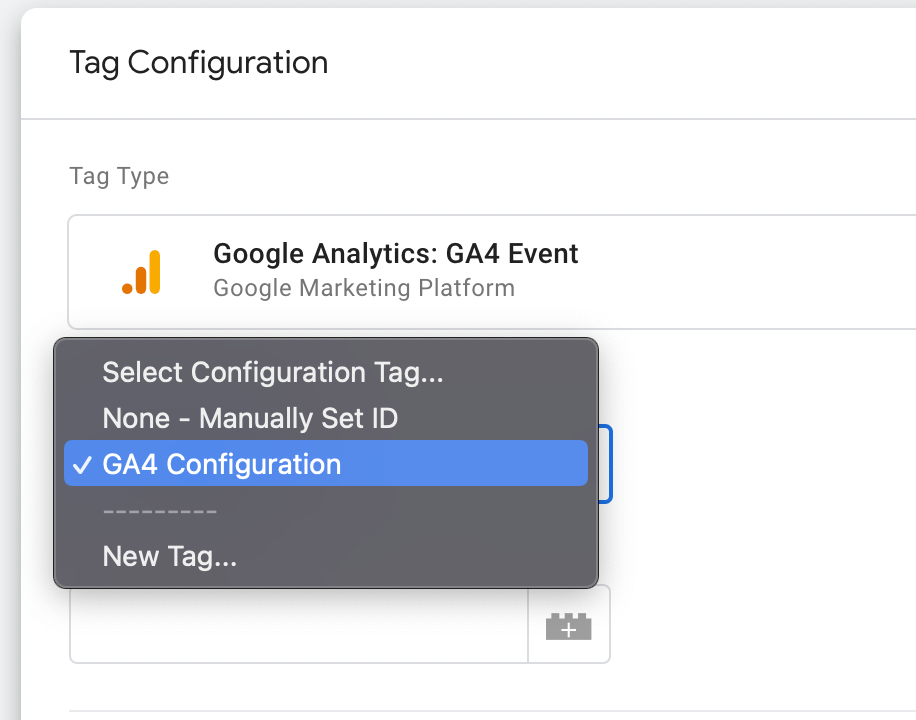Click the "Google Marketing Platform" subtitle
916x720 pixels.
tap(362, 287)
